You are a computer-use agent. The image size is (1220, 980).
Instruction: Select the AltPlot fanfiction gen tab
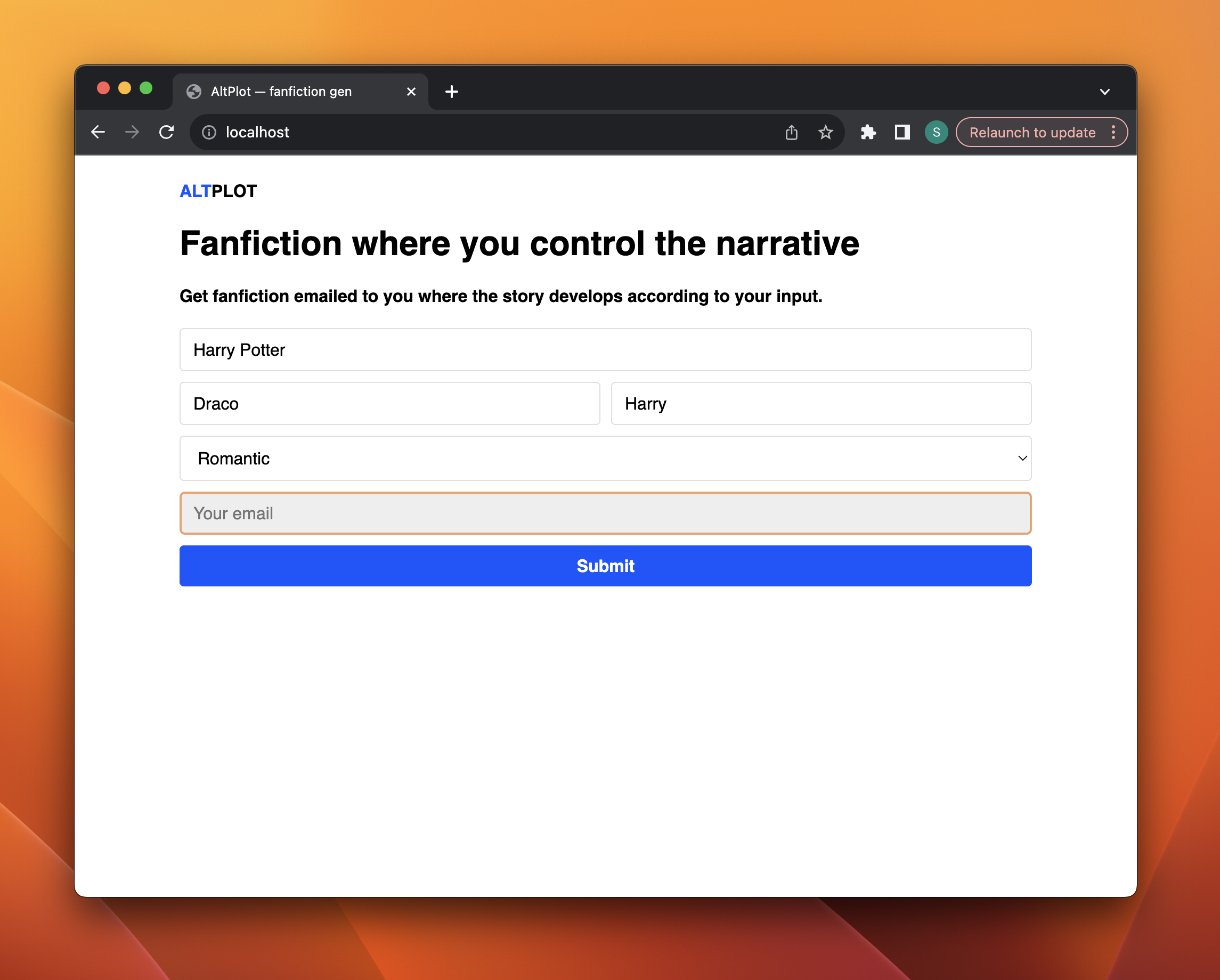coord(281,92)
